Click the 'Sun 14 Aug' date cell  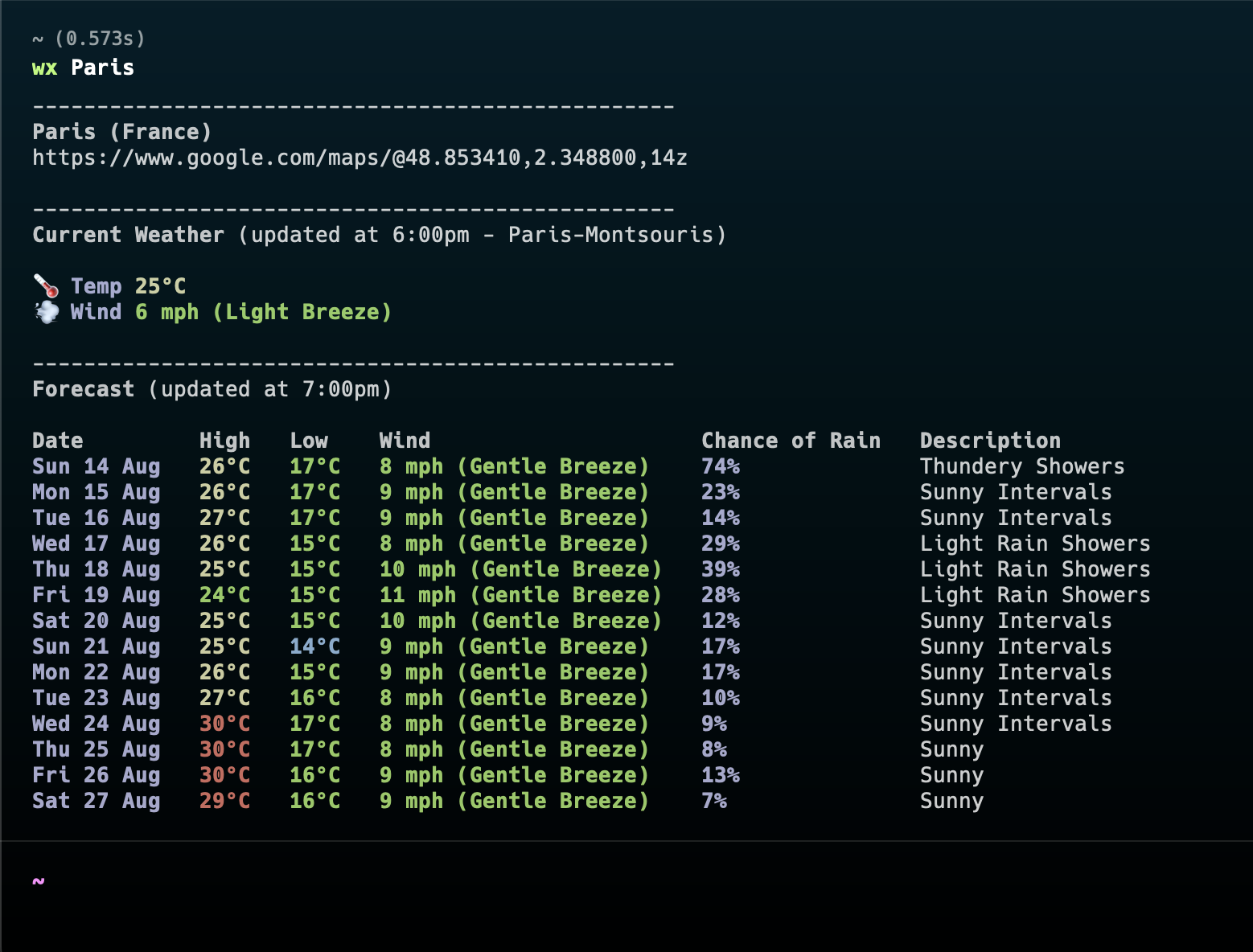pyautogui.click(x=97, y=466)
